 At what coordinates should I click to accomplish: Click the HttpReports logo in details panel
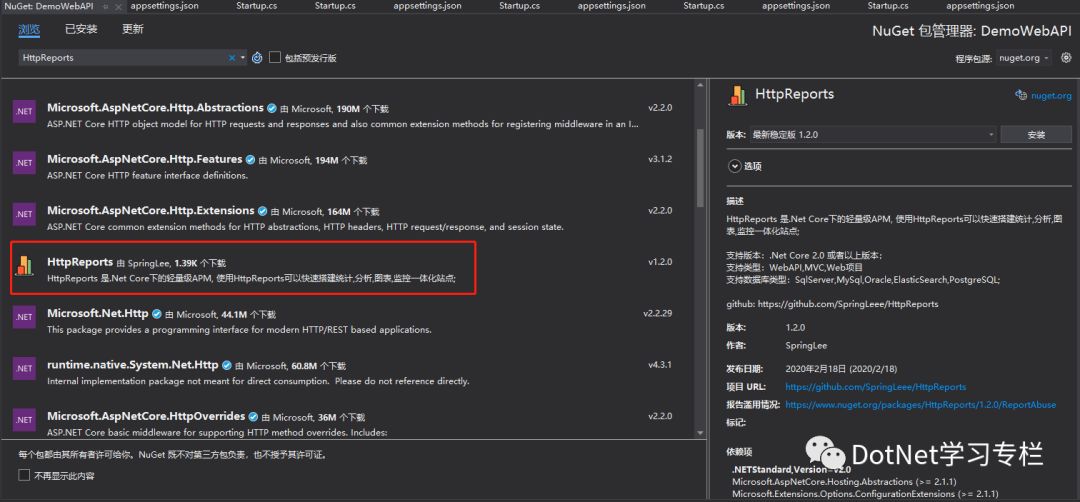click(738, 95)
